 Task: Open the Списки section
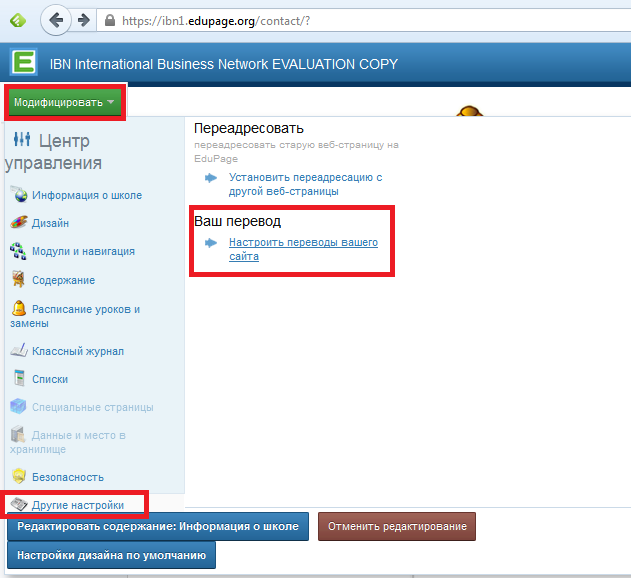(x=50, y=379)
